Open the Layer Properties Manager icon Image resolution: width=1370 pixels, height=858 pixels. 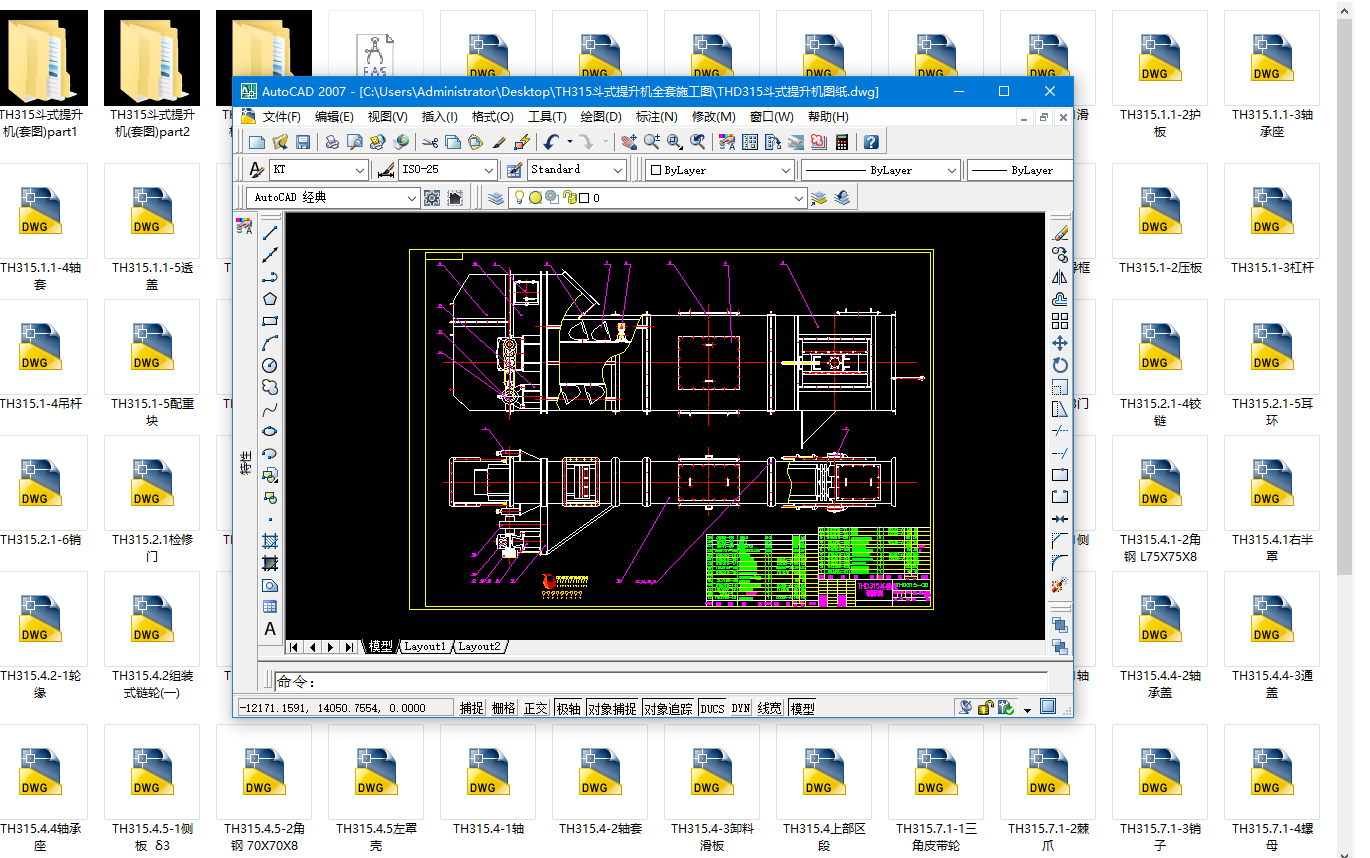click(x=496, y=198)
